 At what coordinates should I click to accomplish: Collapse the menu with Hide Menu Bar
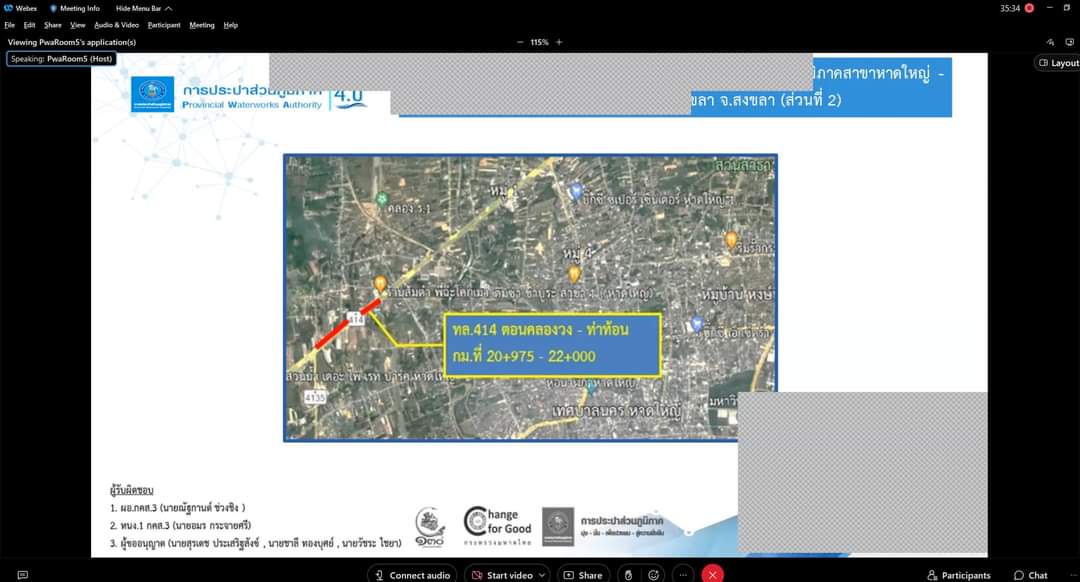[144, 8]
